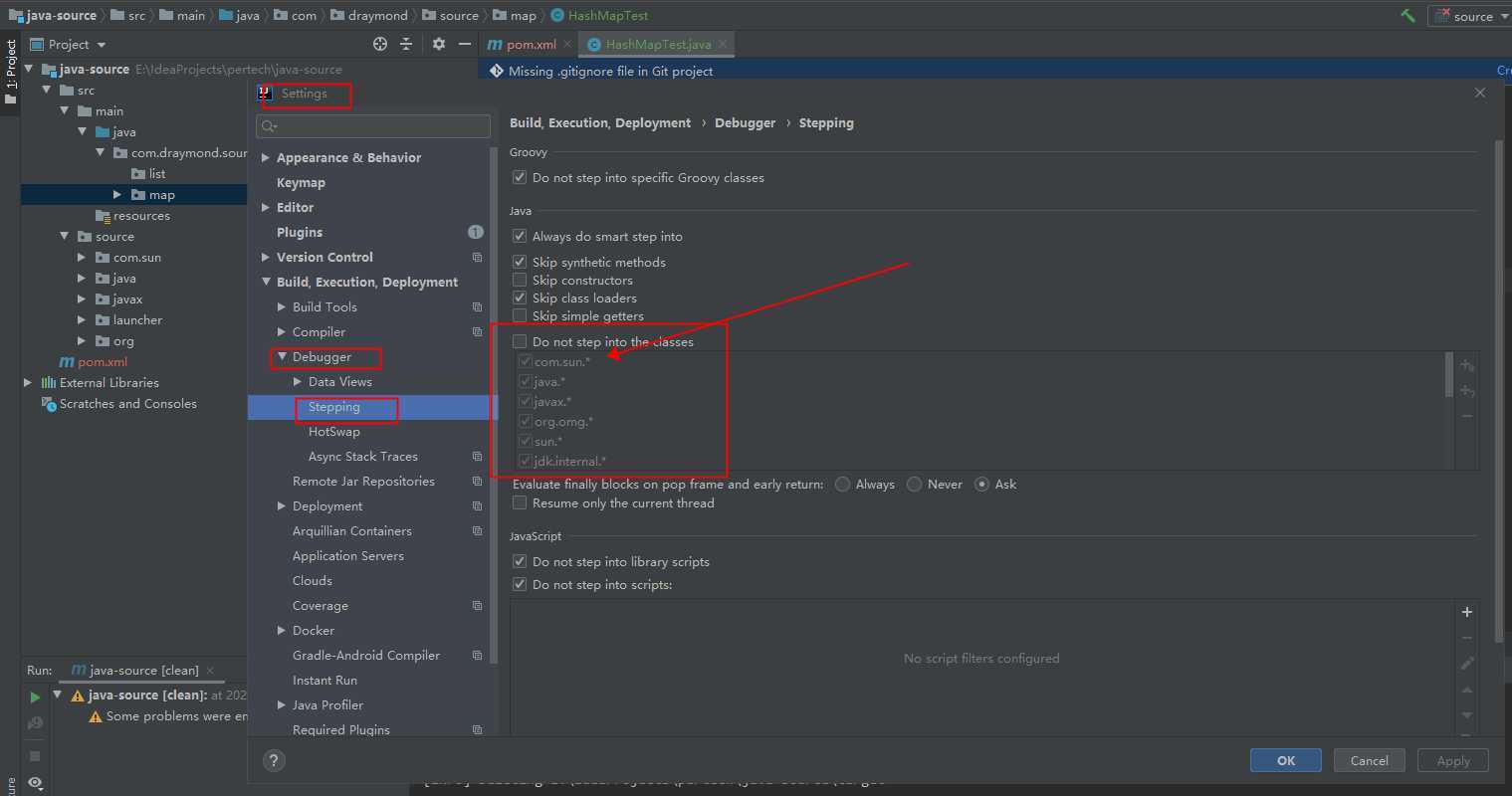Click the pom.xml Maven file icon in tree
Screen dimensions: 1512x796
click(x=67, y=362)
